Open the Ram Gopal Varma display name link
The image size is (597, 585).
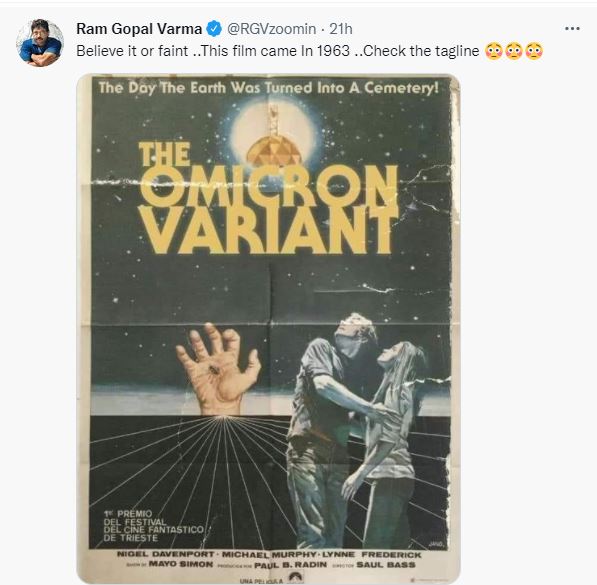coord(139,29)
